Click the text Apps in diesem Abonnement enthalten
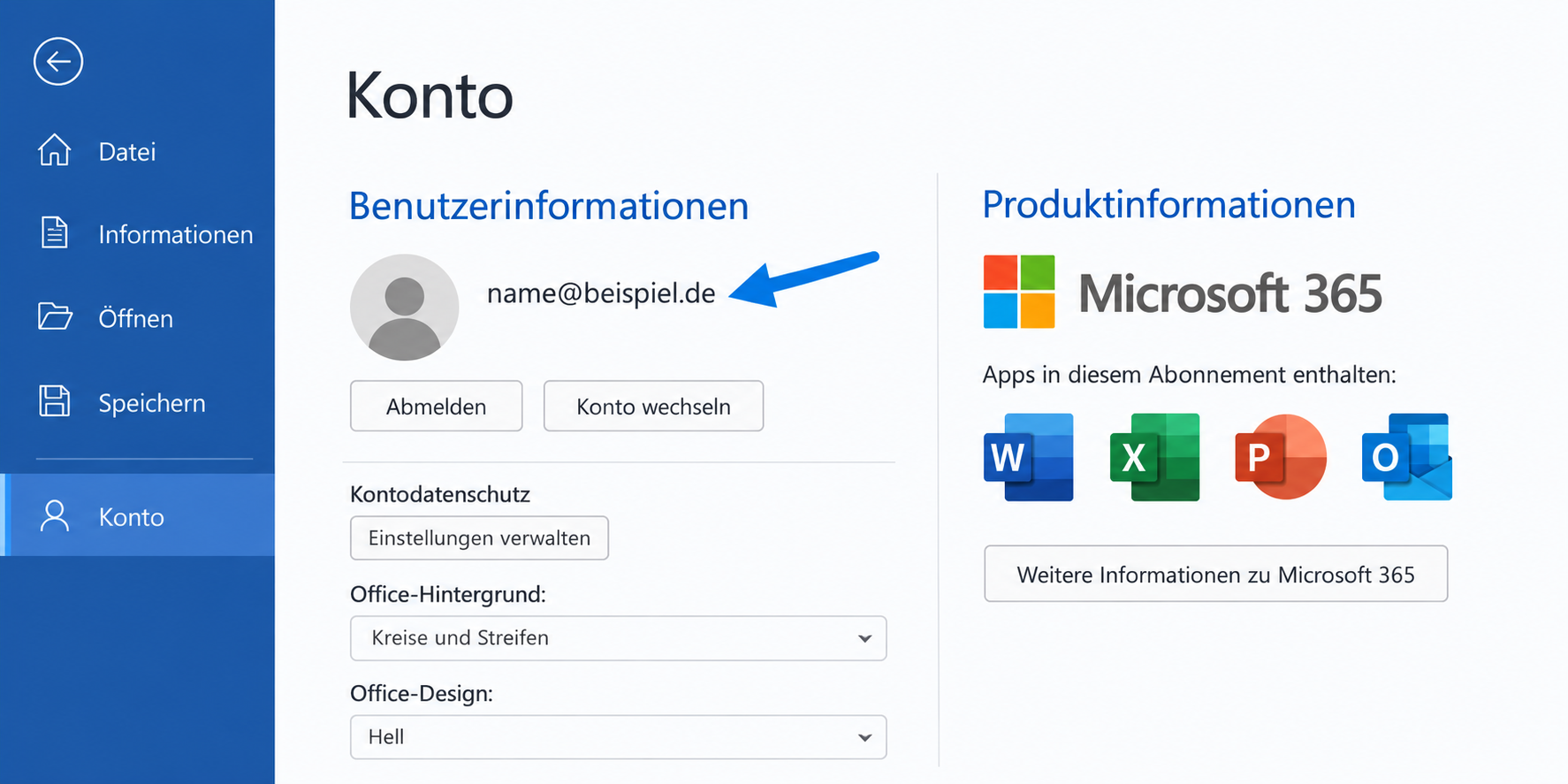1568x784 pixels. click(1190, 375)
